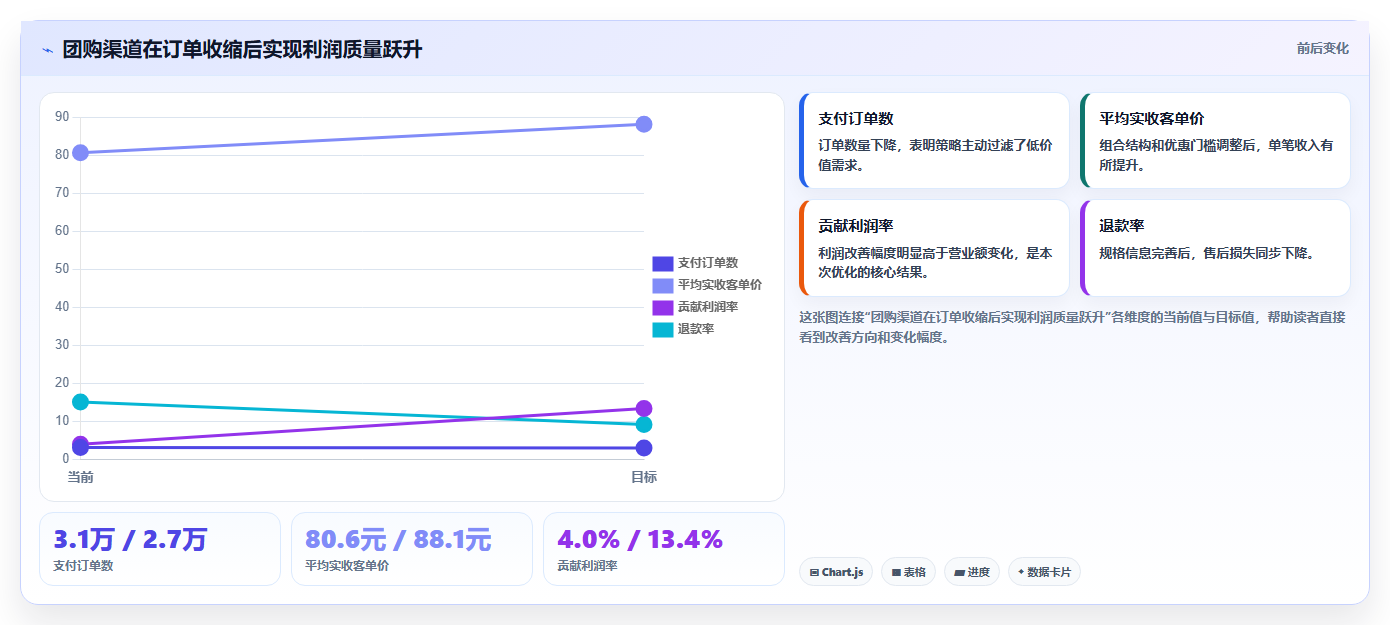Viewport: 1390px width, 625px height.
Task: Open the 平均实收客单价 insight card
Action: [1215, 141]
